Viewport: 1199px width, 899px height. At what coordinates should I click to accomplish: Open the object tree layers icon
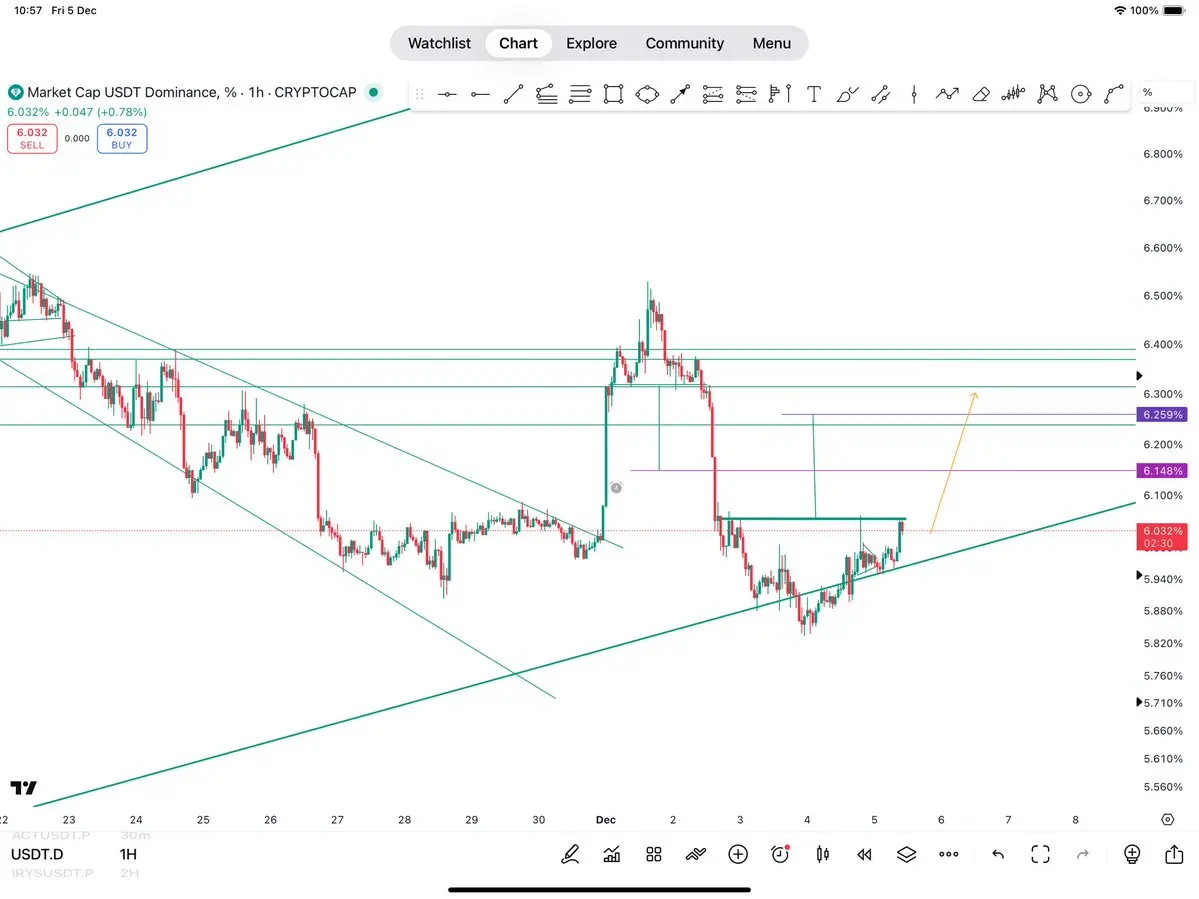(906, 854)
